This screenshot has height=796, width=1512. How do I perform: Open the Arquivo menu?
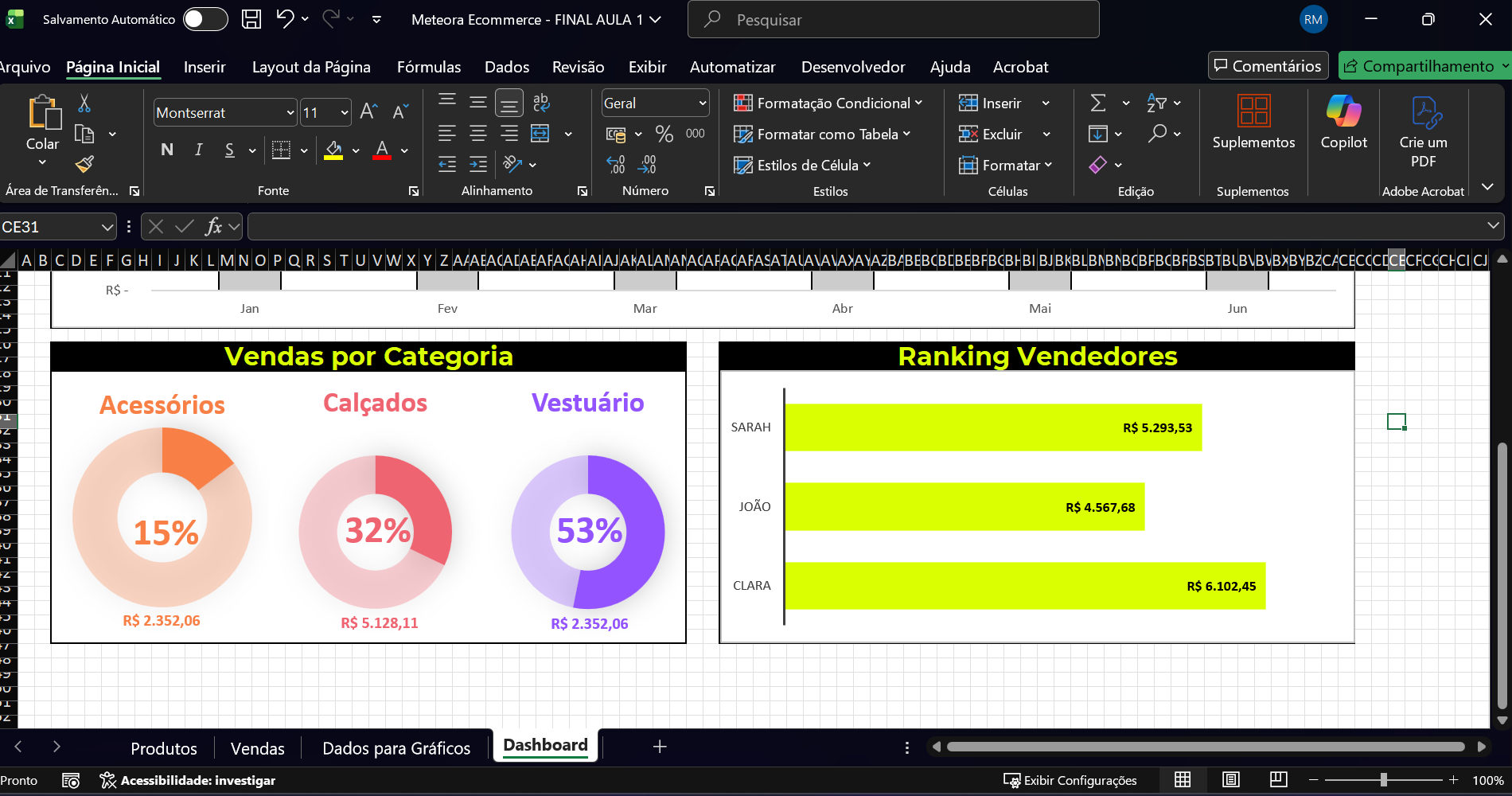[x=25, y=67]
